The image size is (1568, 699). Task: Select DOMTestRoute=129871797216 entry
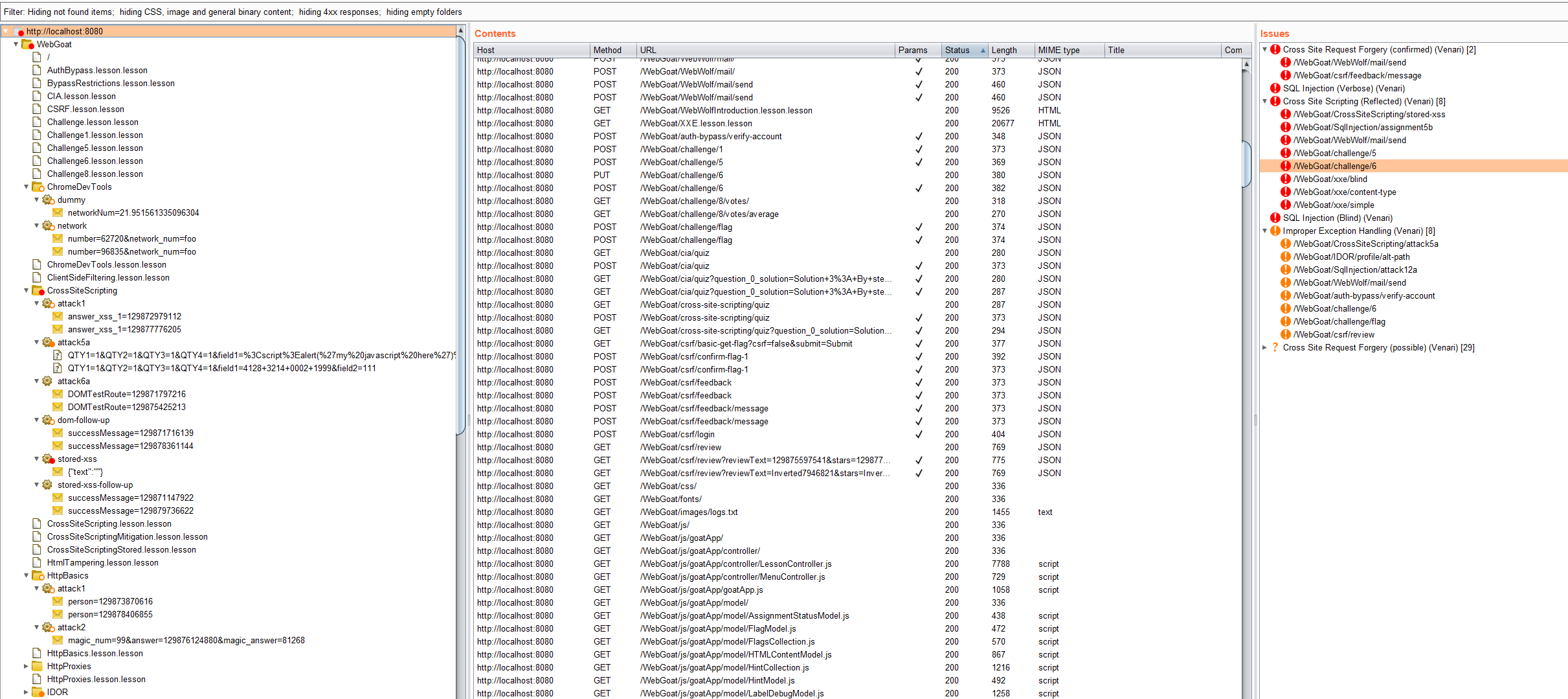(x=127, y=394)
